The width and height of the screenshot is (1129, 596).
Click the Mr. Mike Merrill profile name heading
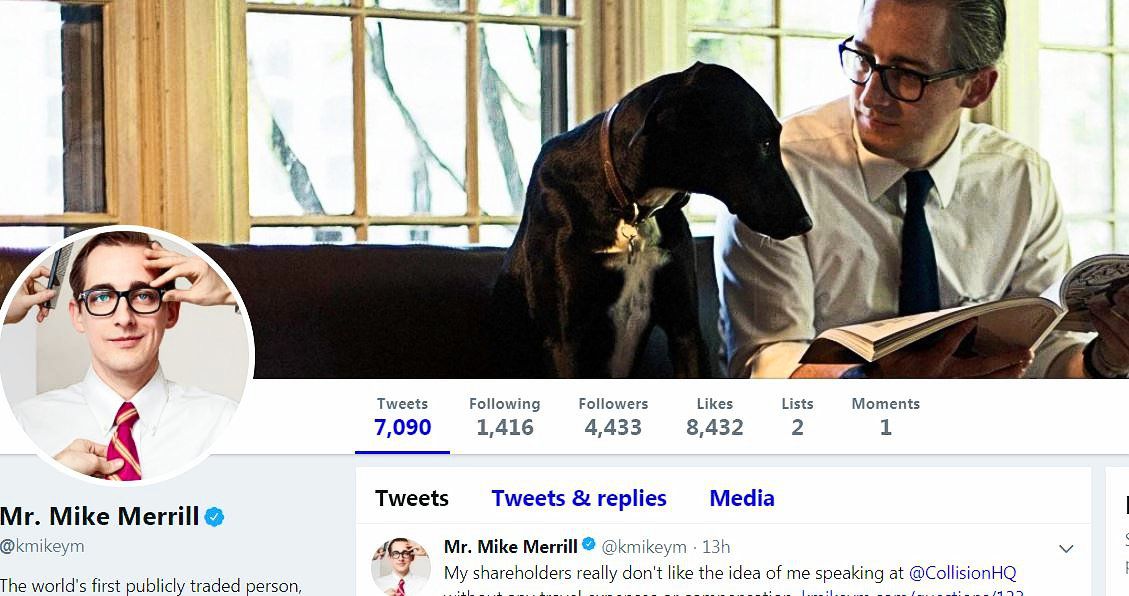[x=99, y=516]
